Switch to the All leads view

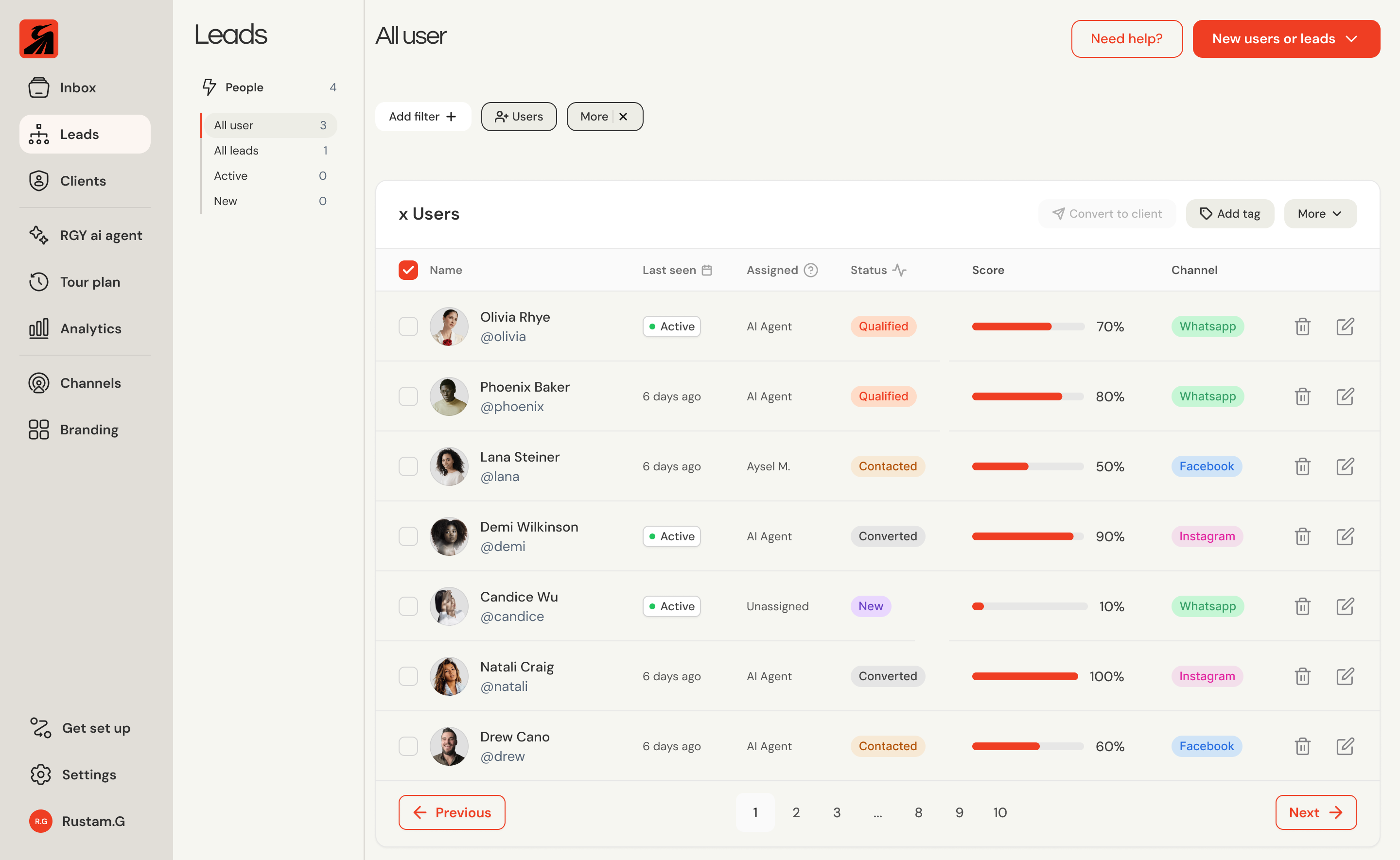pyautogui.click(x=237, y=150)
